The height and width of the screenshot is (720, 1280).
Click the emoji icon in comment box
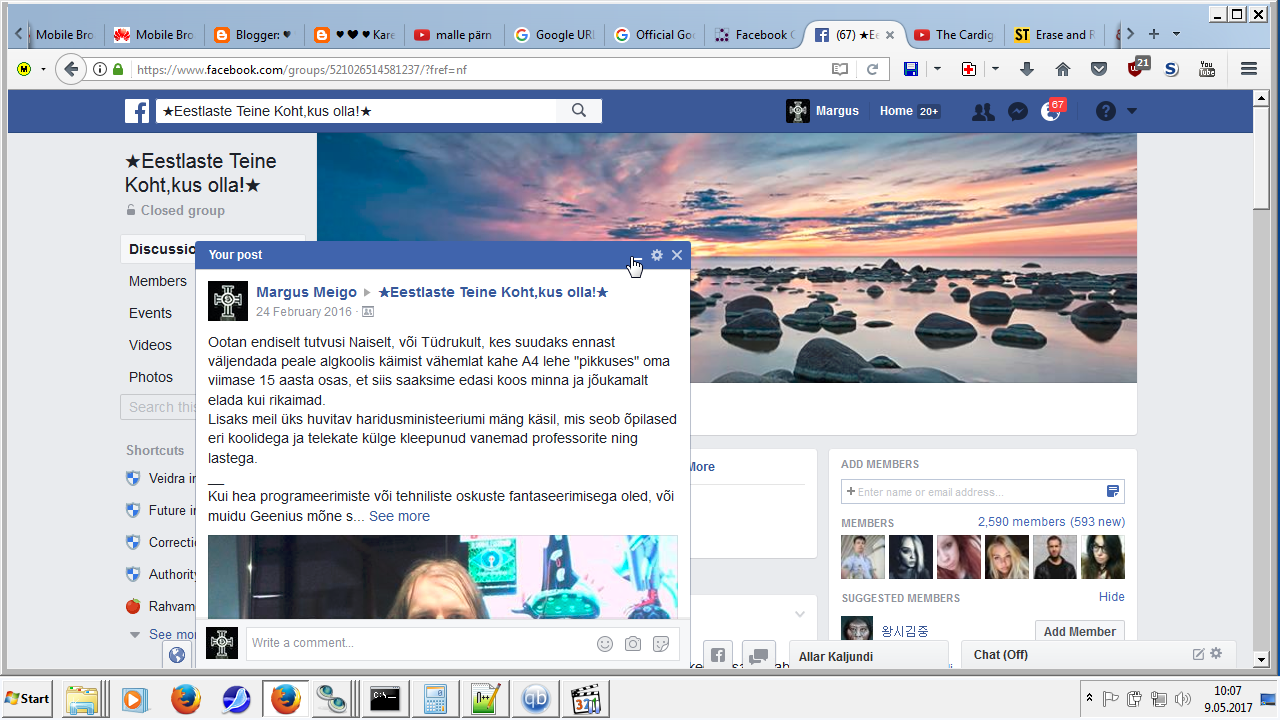pyautogui.click(x=605, y=644)
